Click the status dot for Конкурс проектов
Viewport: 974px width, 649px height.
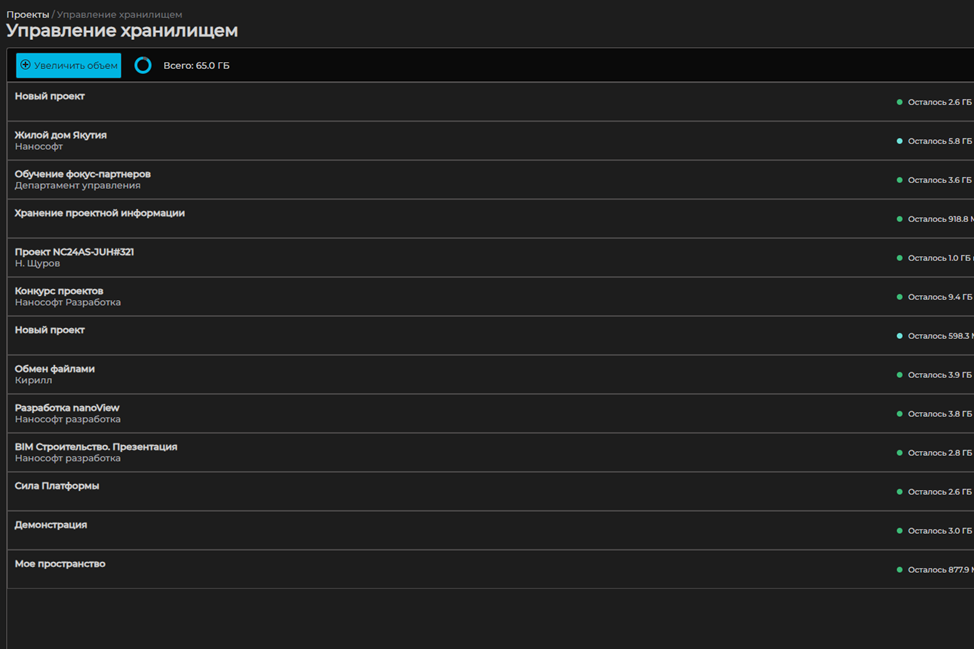click(900, 297)
